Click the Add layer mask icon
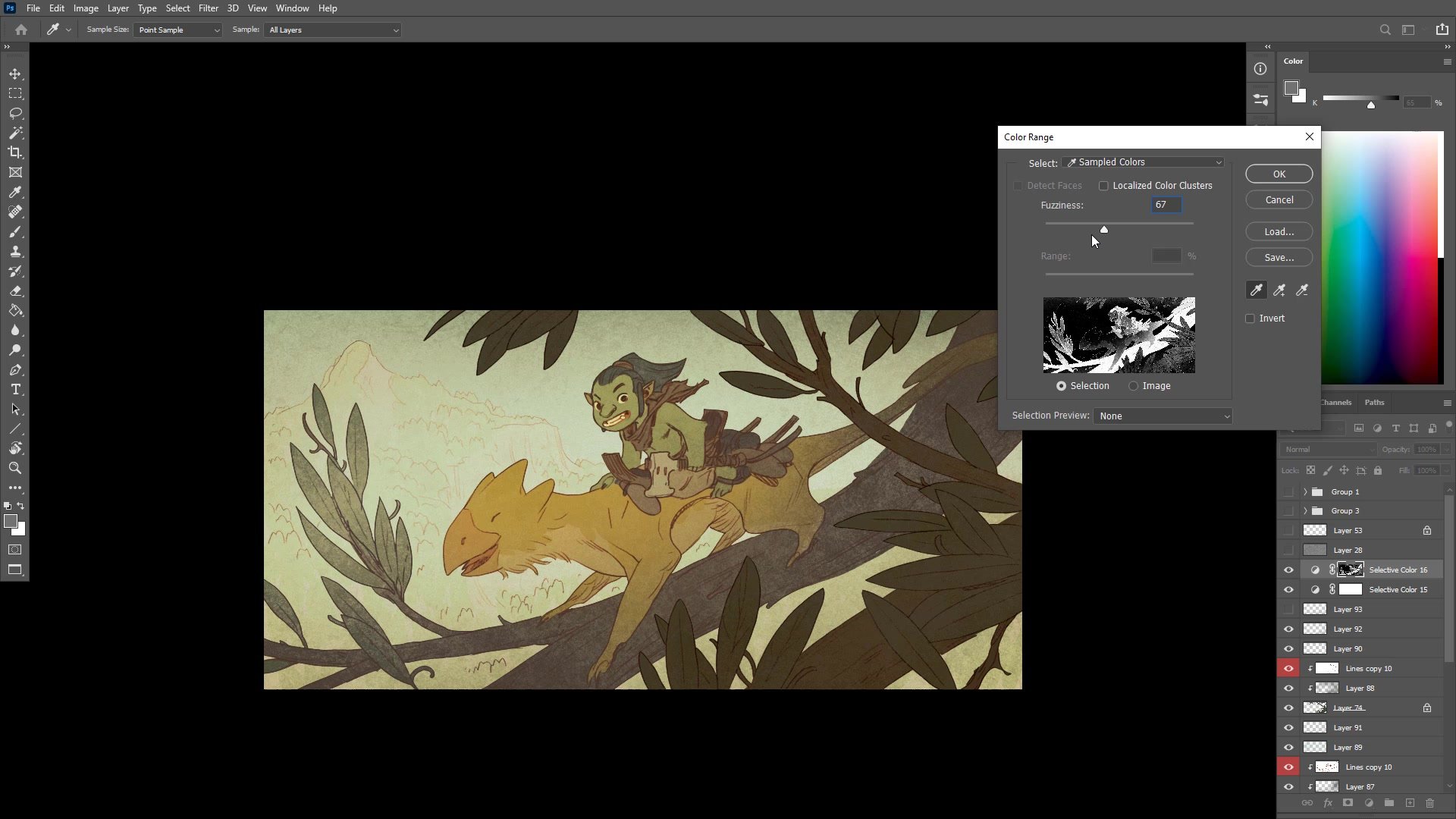The width and height of the screenshot is (1456, 819). pyautogui.click(x=1348, y=803)
